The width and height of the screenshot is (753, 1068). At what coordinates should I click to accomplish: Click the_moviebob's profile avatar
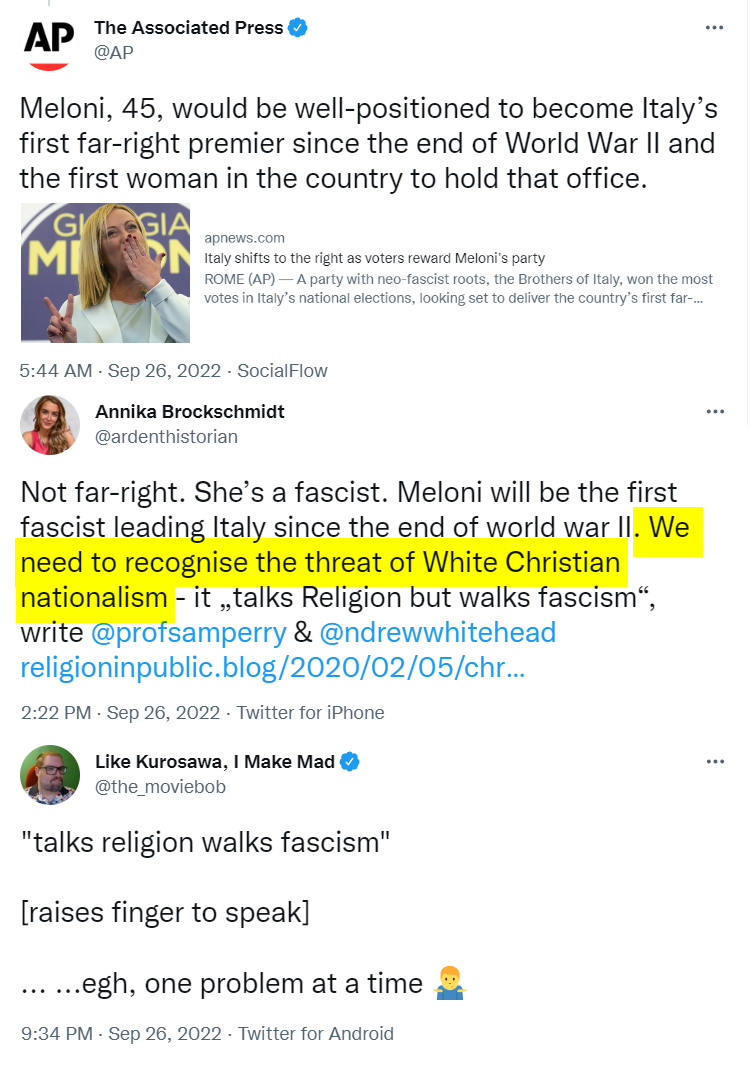coord(49,775)
